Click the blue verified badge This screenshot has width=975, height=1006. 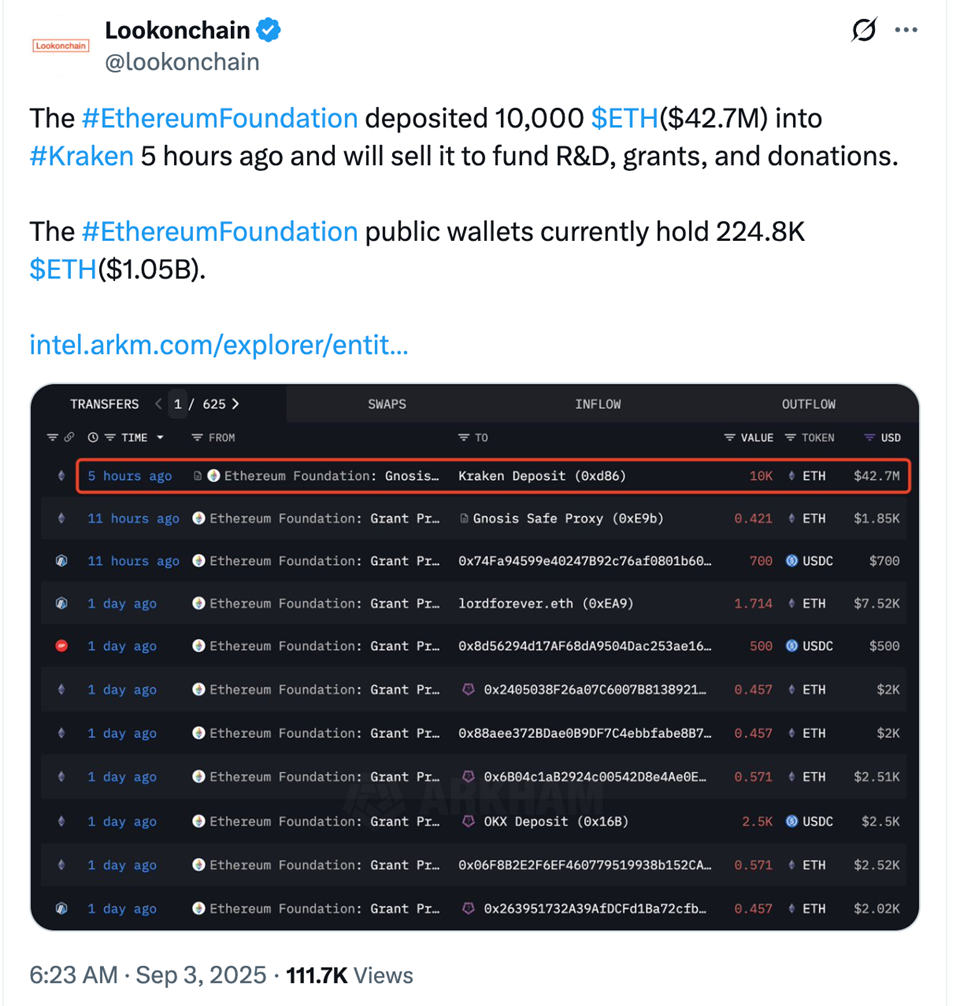(268, 31)
